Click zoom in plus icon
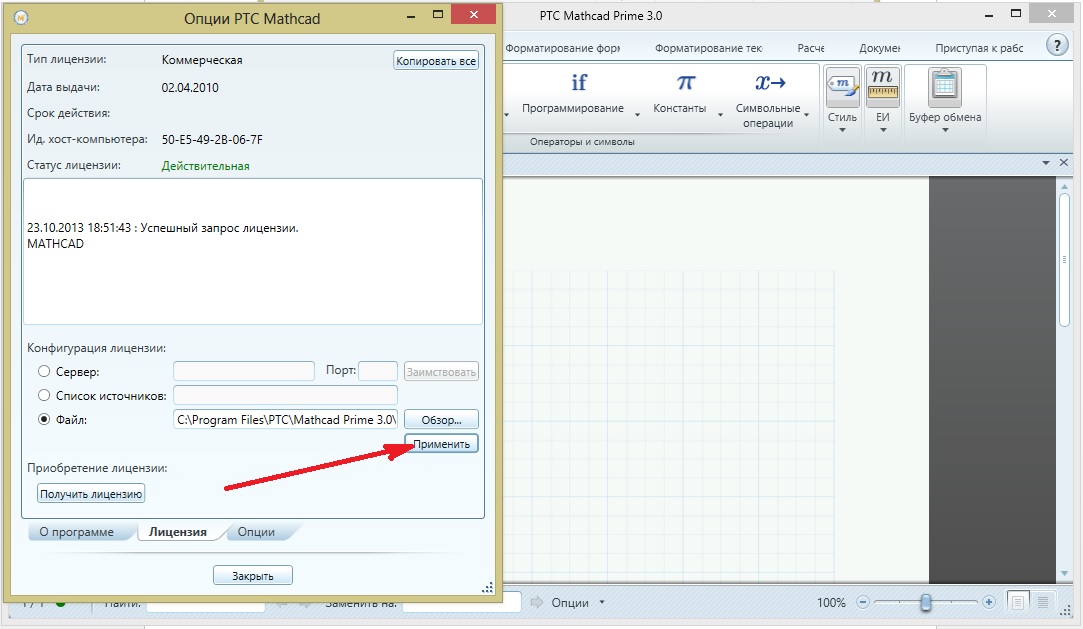1083x629 pixels. pyautogui.click(x=988, y=602)
